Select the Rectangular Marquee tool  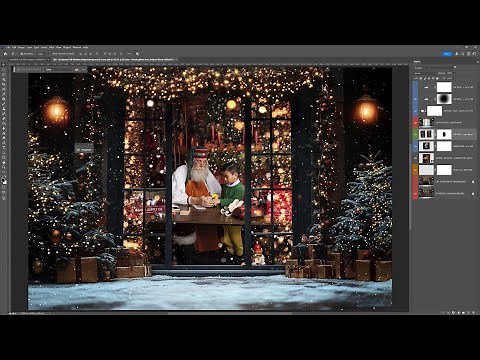[x=4, y=69]
